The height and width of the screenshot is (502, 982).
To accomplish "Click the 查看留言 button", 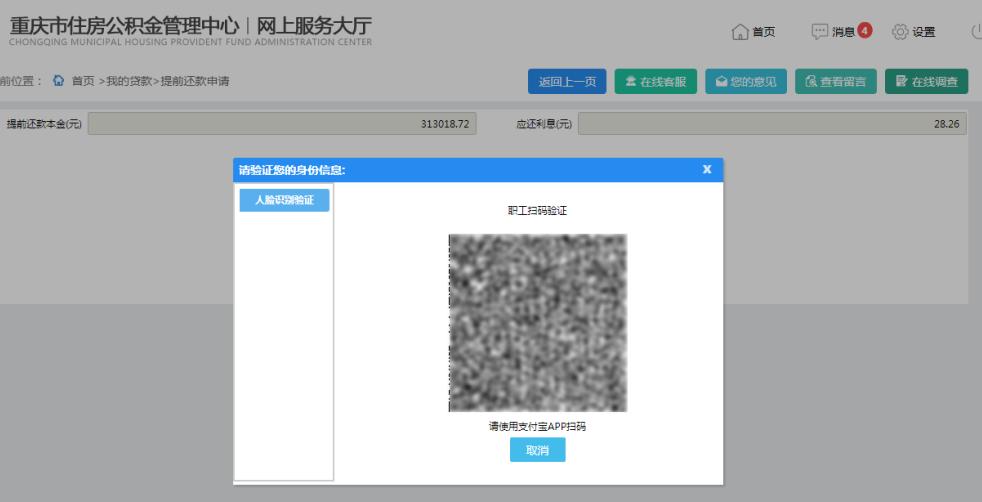I will pyautogui.click(x=836, y=81).
